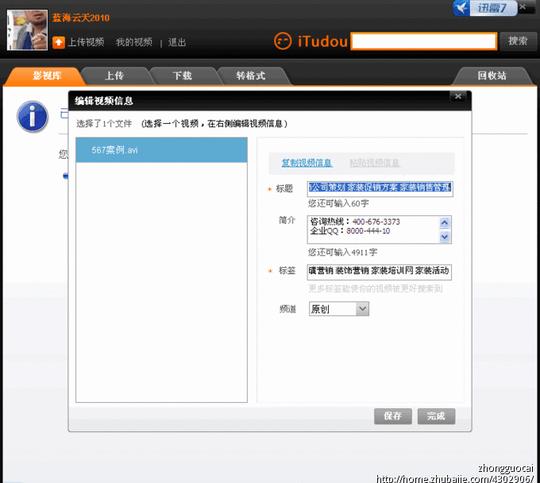Screen dimensions: 540x483
Task: Click the iTudou search input field
Action: (x=424, y=41)
